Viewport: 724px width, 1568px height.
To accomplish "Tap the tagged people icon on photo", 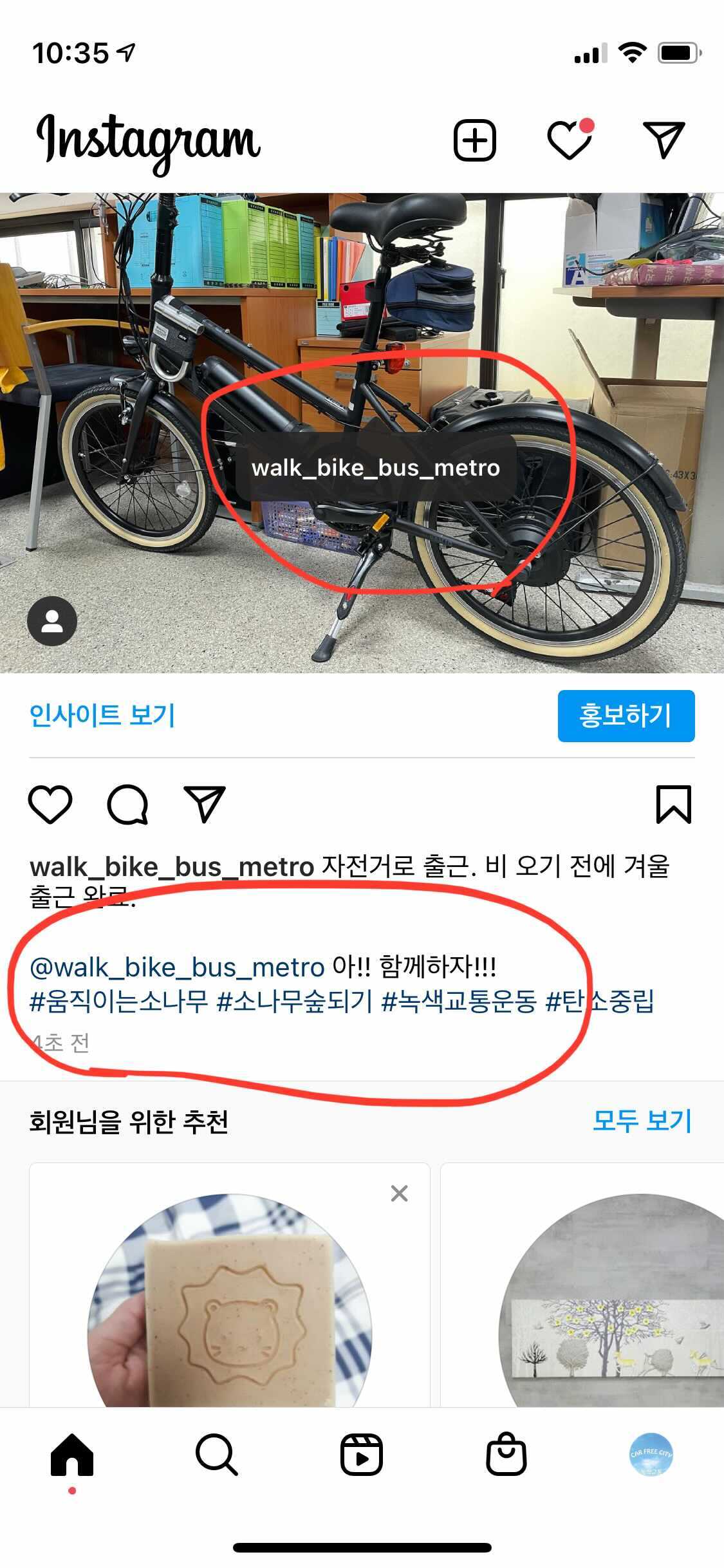I will [52, 621].
